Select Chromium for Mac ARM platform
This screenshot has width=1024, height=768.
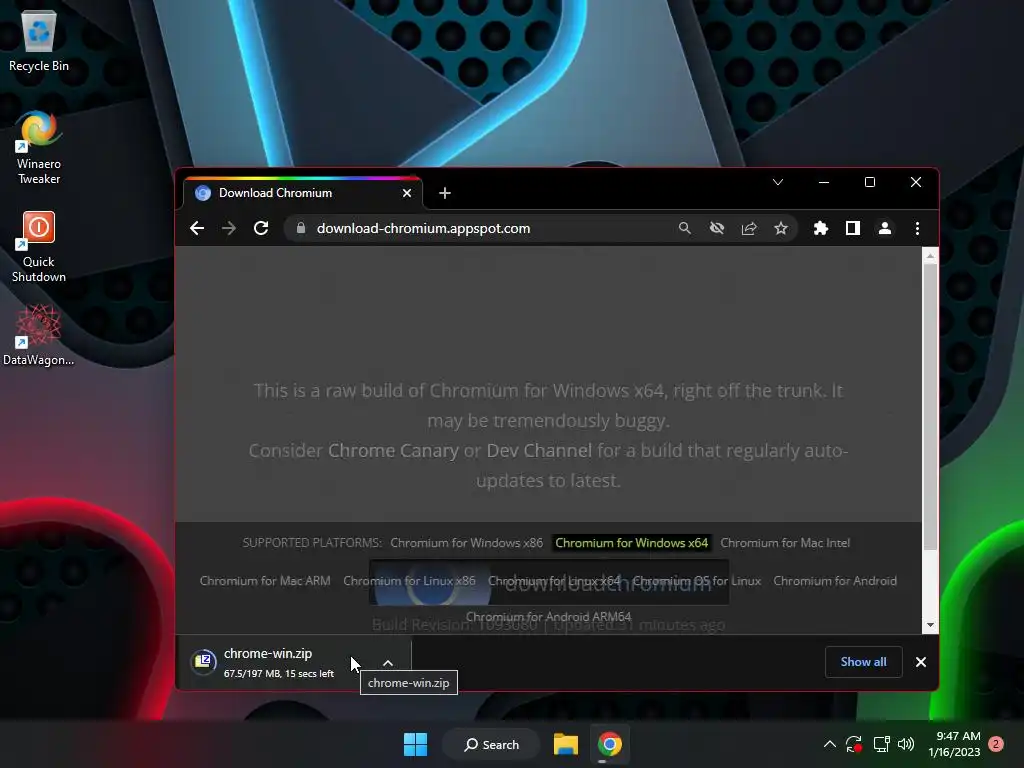[265, 581]
